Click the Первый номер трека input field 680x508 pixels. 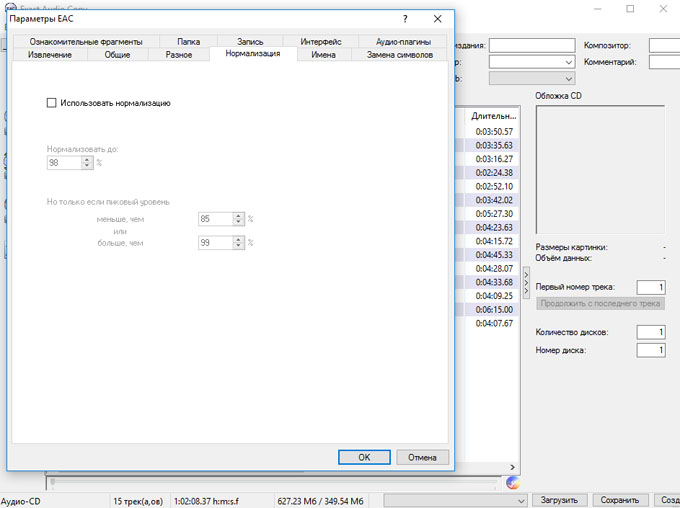(x=650, y=287)
